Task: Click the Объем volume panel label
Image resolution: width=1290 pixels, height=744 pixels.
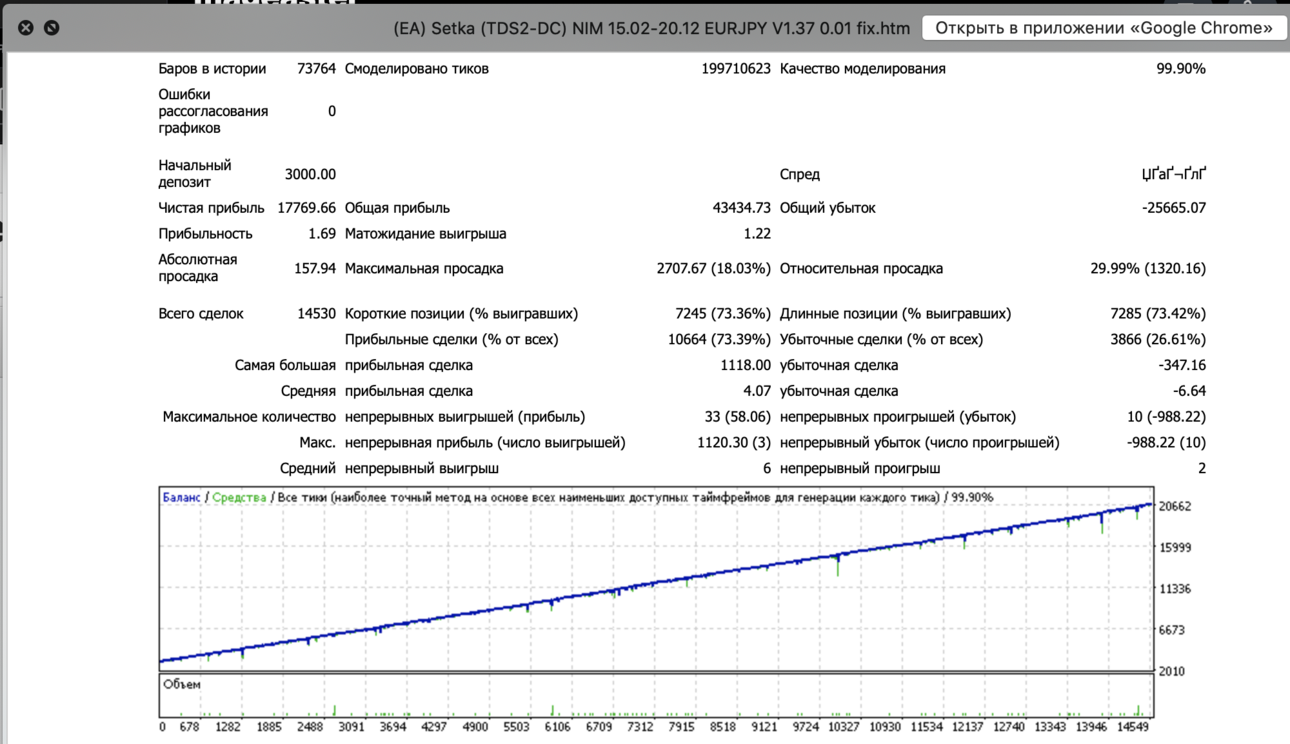Action: click(182, 684)
